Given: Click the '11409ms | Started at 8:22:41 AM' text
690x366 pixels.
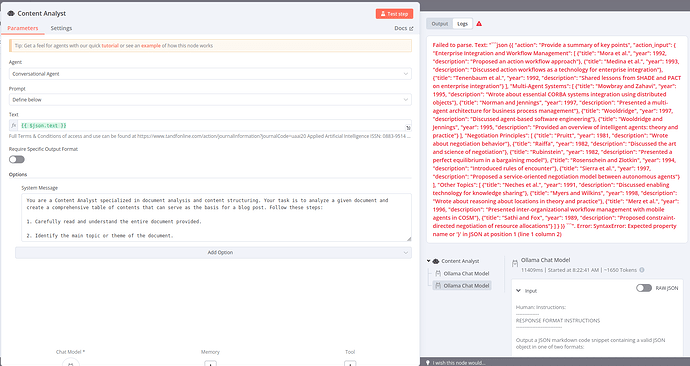Looking at the screenshot, I should click(561, 270).
